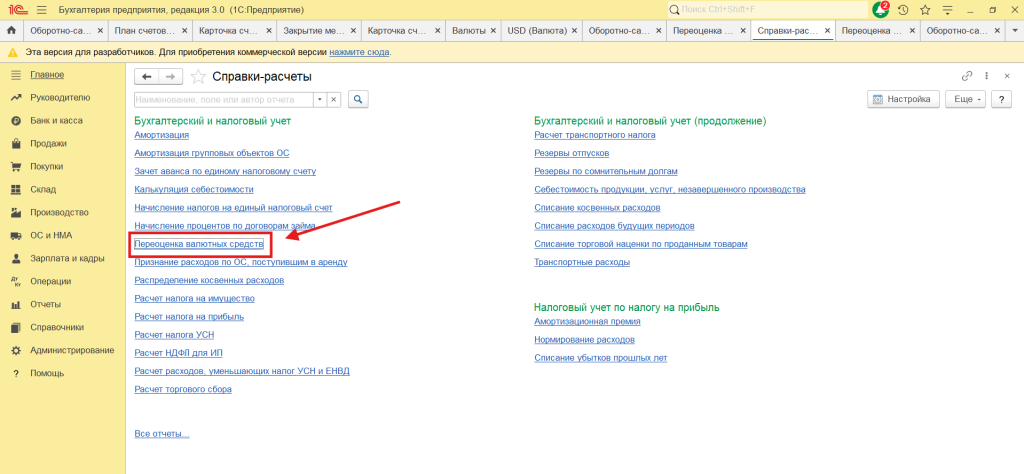Click the Операции Дт/Кт icon
The image size is (1024, 474).
(16, 281)
